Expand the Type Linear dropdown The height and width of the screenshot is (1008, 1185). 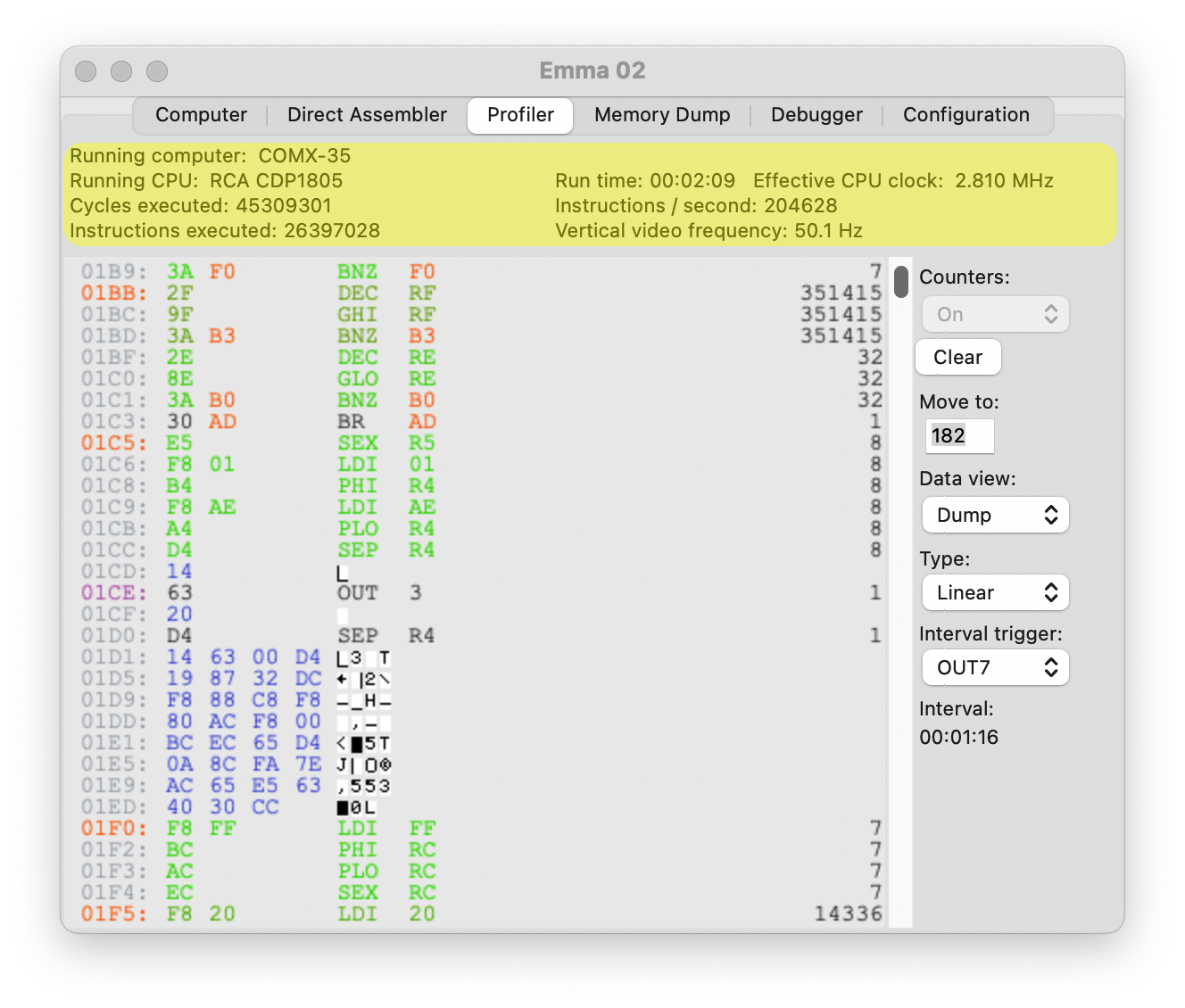click(995, 593)
